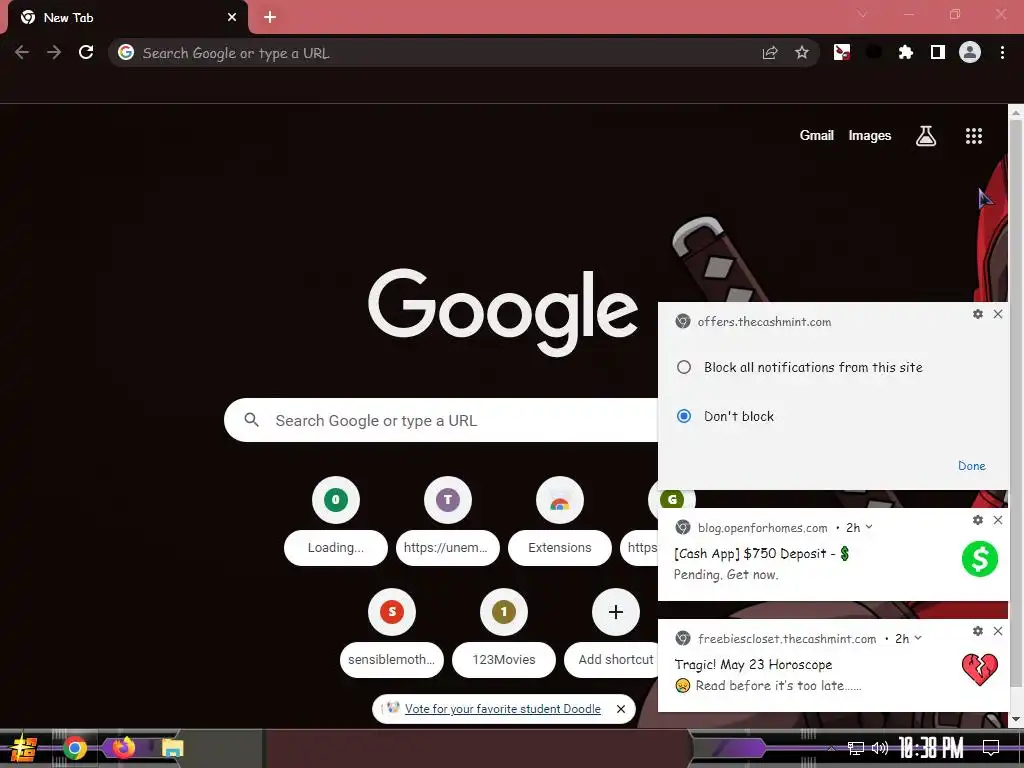Close the blog.openforhomes.com notification
1024x768 pixels.
[998, 520]
